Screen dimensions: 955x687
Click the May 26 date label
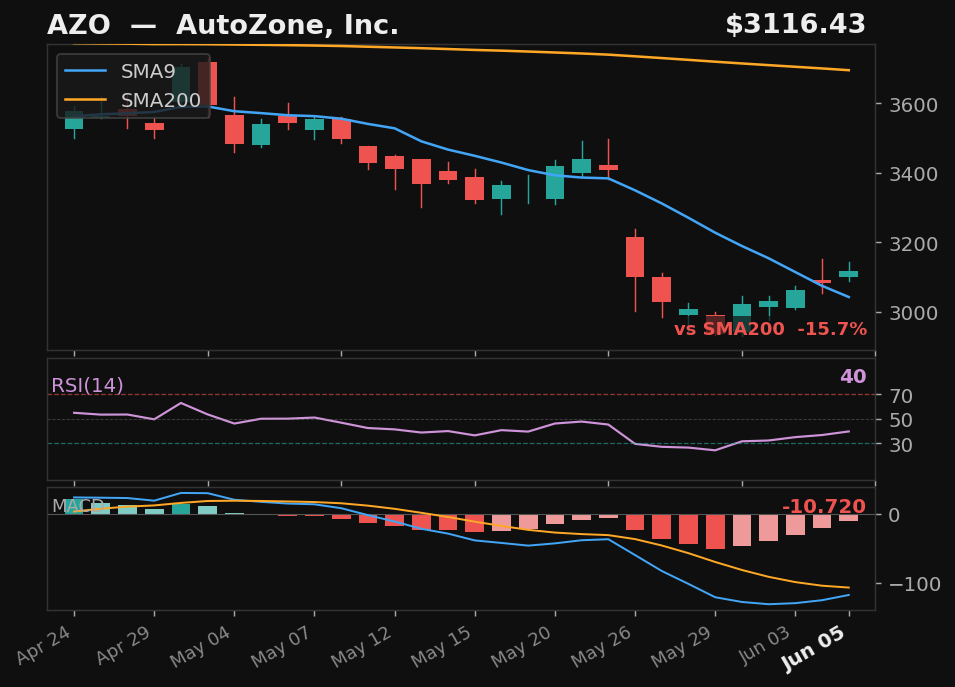(x=601, y=646)
